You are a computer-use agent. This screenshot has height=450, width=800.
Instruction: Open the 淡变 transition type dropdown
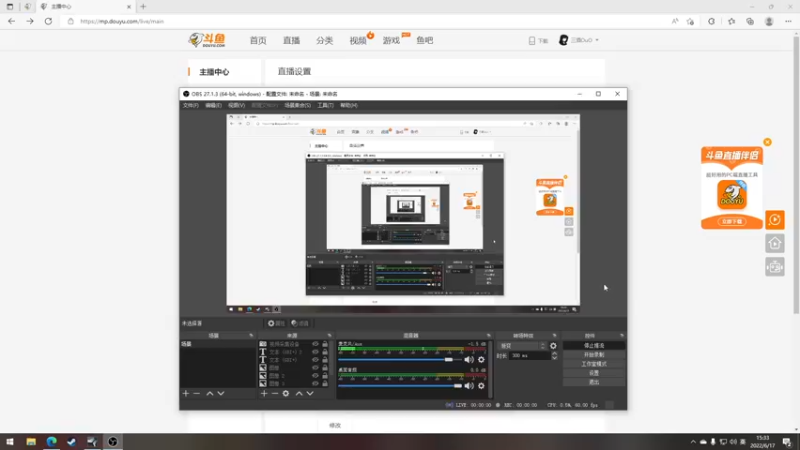(x=522, y=346)
